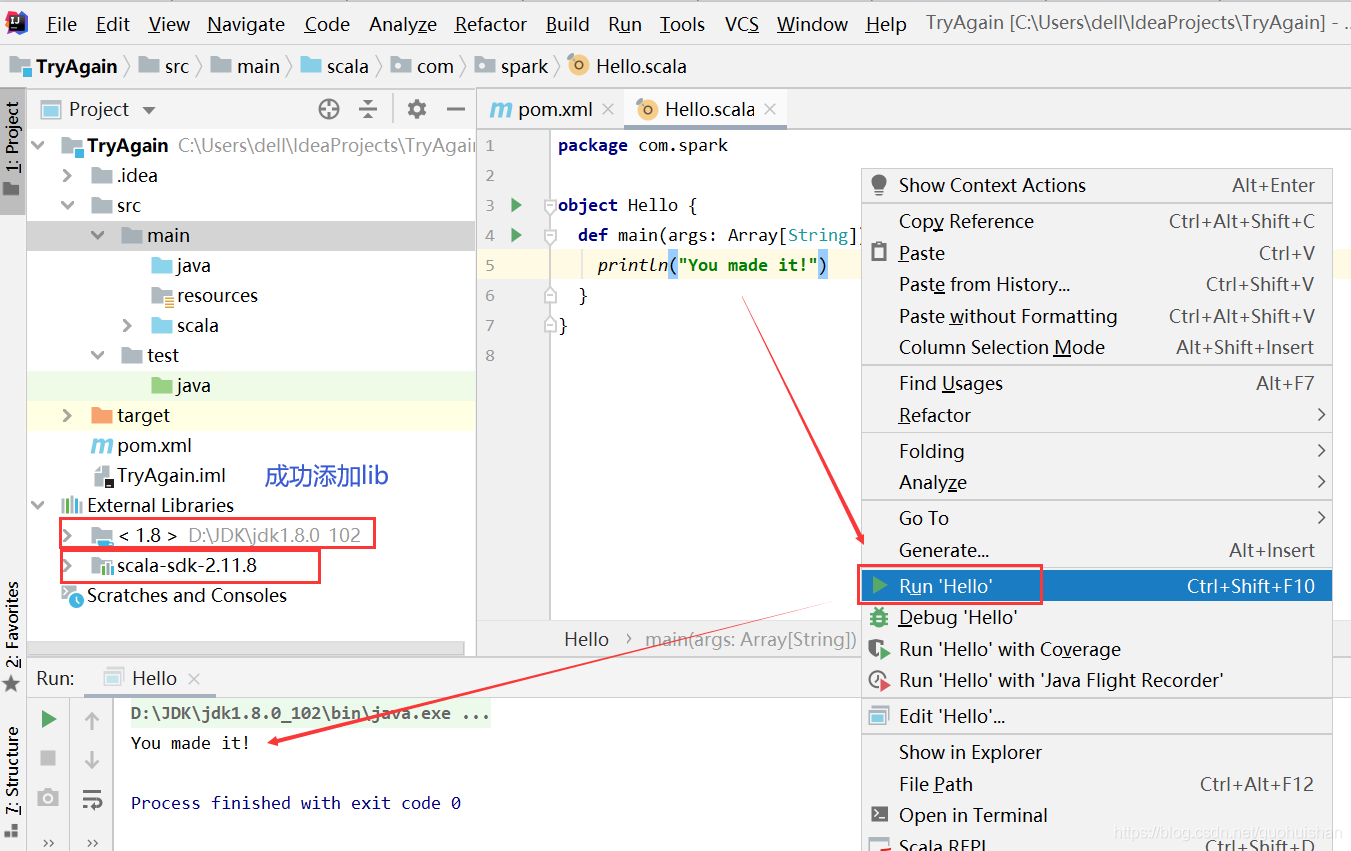The image size is (1351, 851).
Task: Select Run 'Hello' from context menu
Action: [x=945, y=586]
